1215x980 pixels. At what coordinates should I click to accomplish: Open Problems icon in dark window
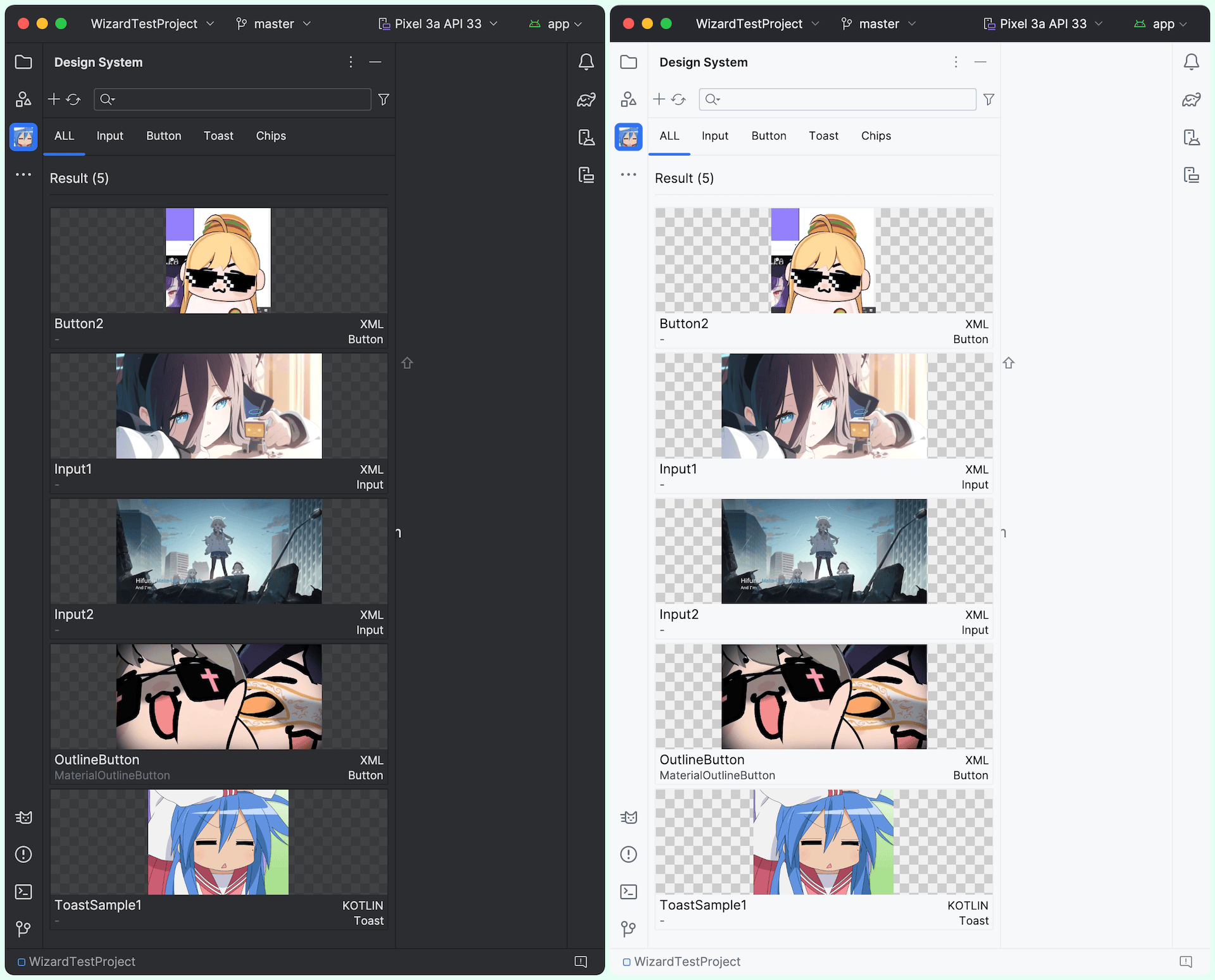click(23, 855)
